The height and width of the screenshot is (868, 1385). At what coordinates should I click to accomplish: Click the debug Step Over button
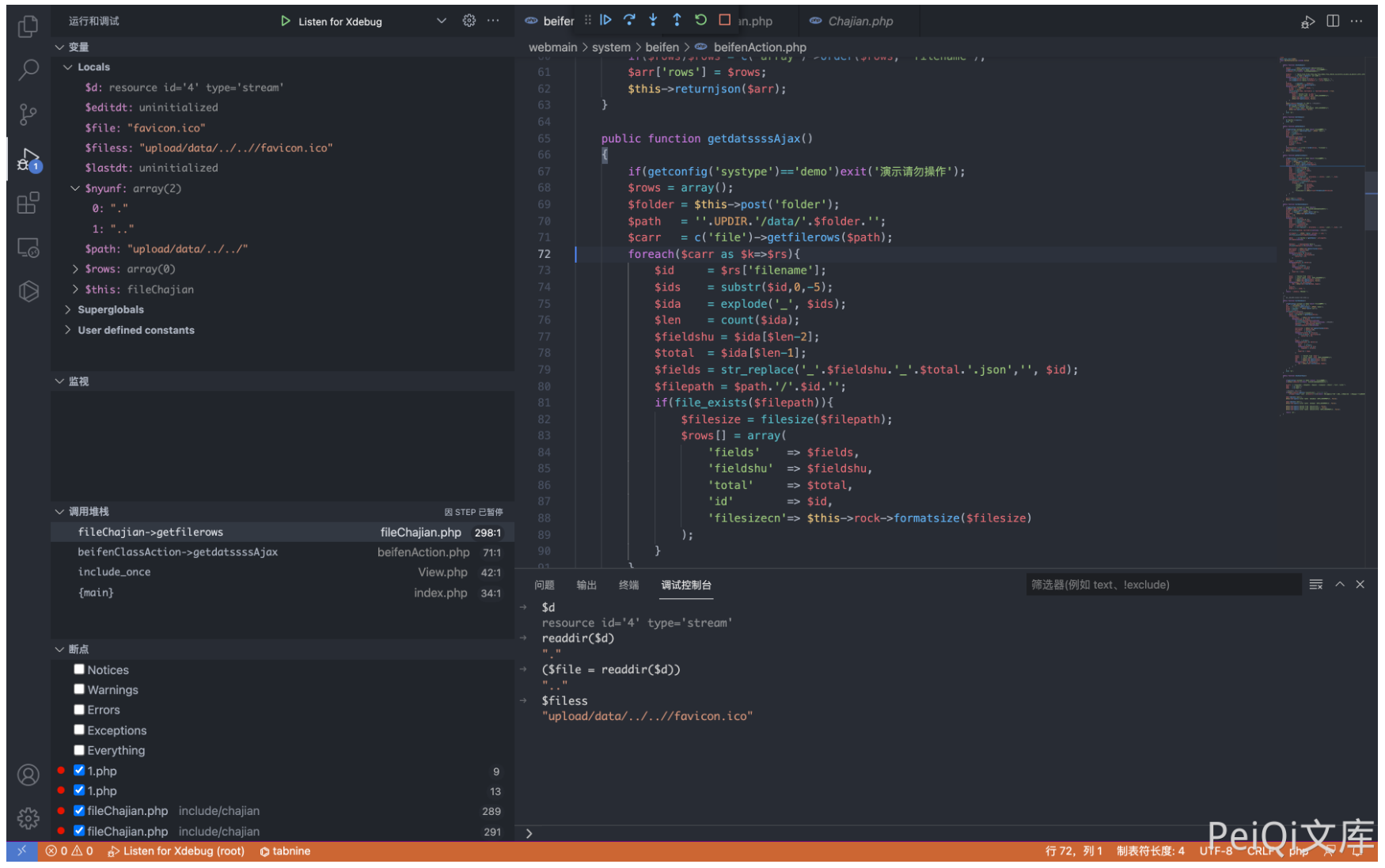(629, 21)
